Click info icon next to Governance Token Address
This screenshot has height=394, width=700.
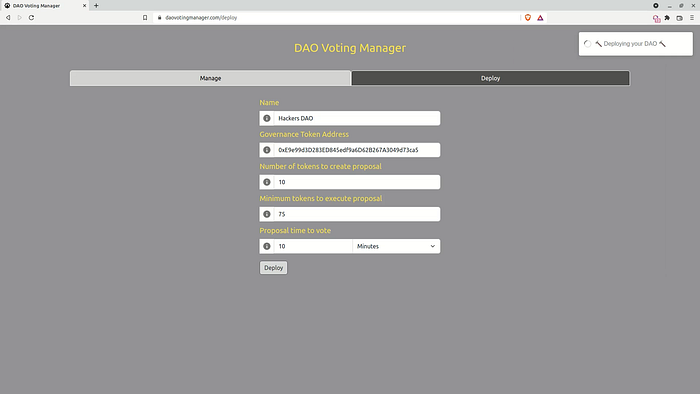coord(267,150)
